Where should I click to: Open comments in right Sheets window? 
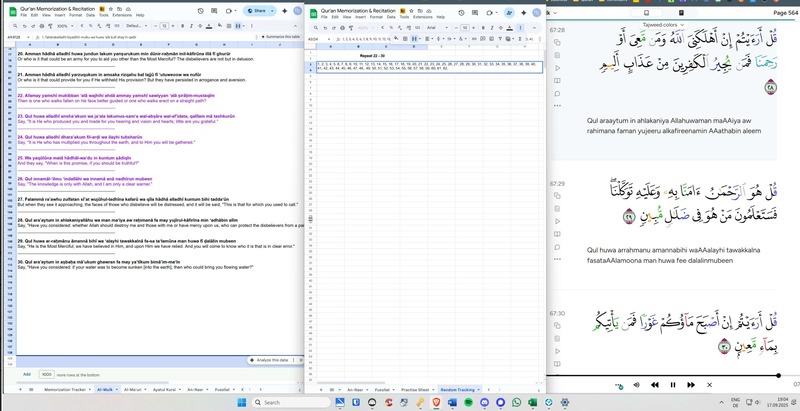click(475, 13)
